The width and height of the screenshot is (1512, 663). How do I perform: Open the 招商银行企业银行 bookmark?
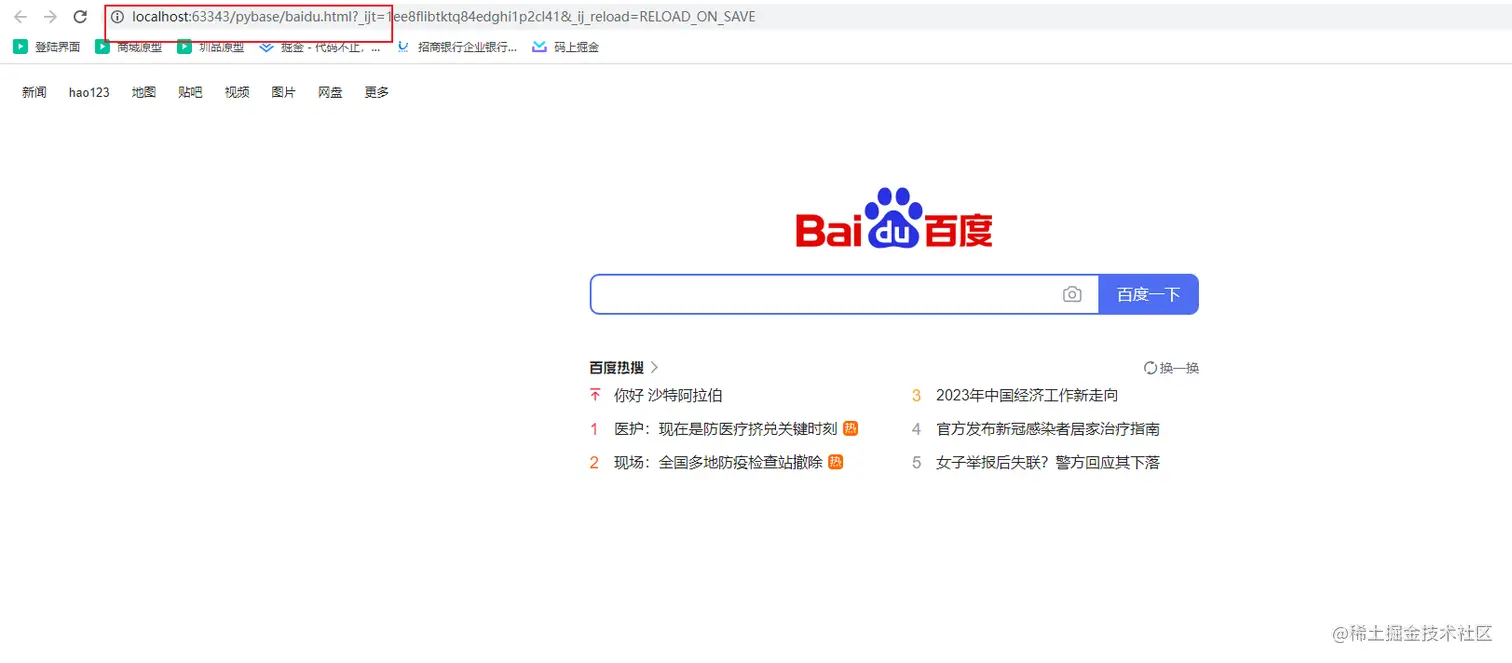[x=457, y=47]
